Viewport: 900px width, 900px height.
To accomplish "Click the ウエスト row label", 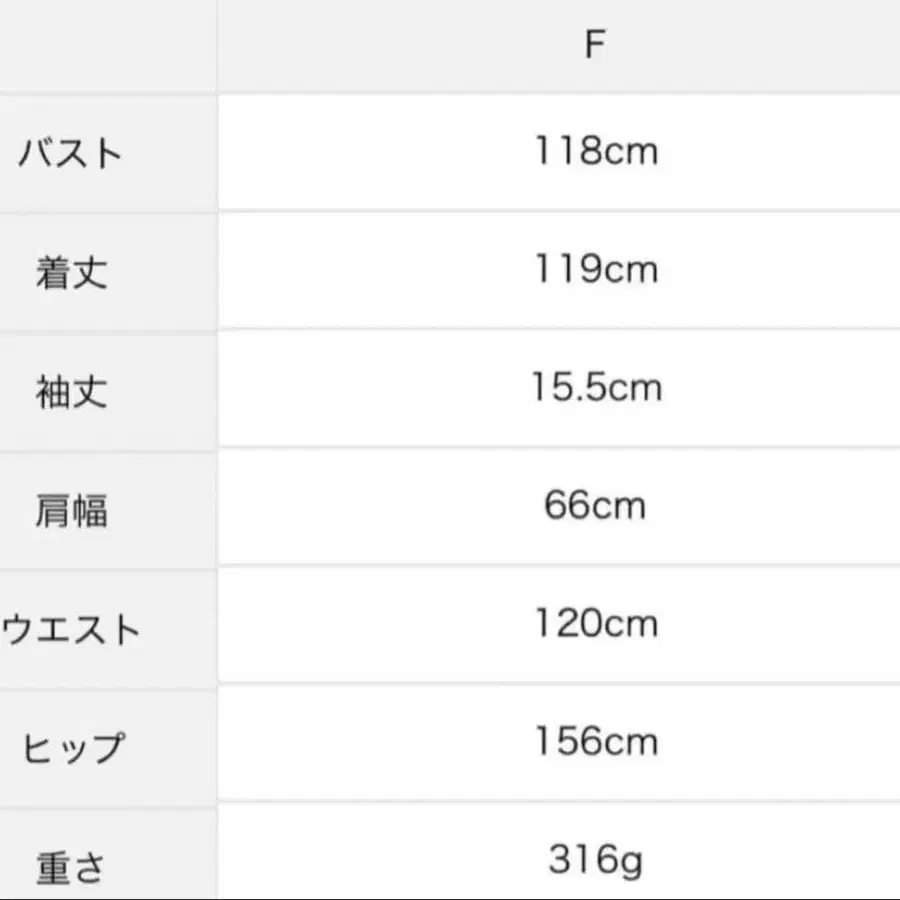I will [71, 630].
